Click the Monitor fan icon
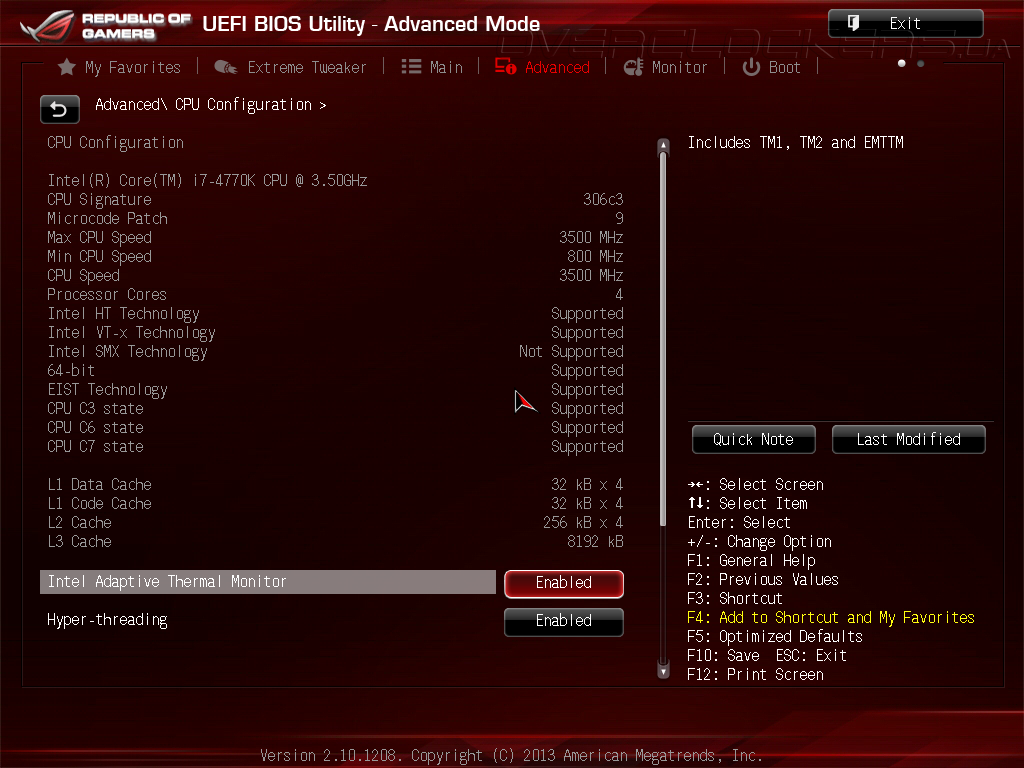 (x=633, y=67)
